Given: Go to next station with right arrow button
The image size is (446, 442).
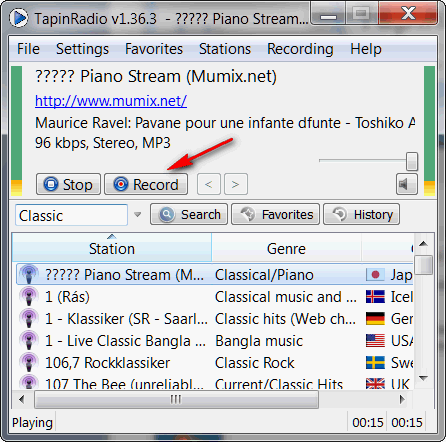Looking at the screenshot, I should click(236, 184).
